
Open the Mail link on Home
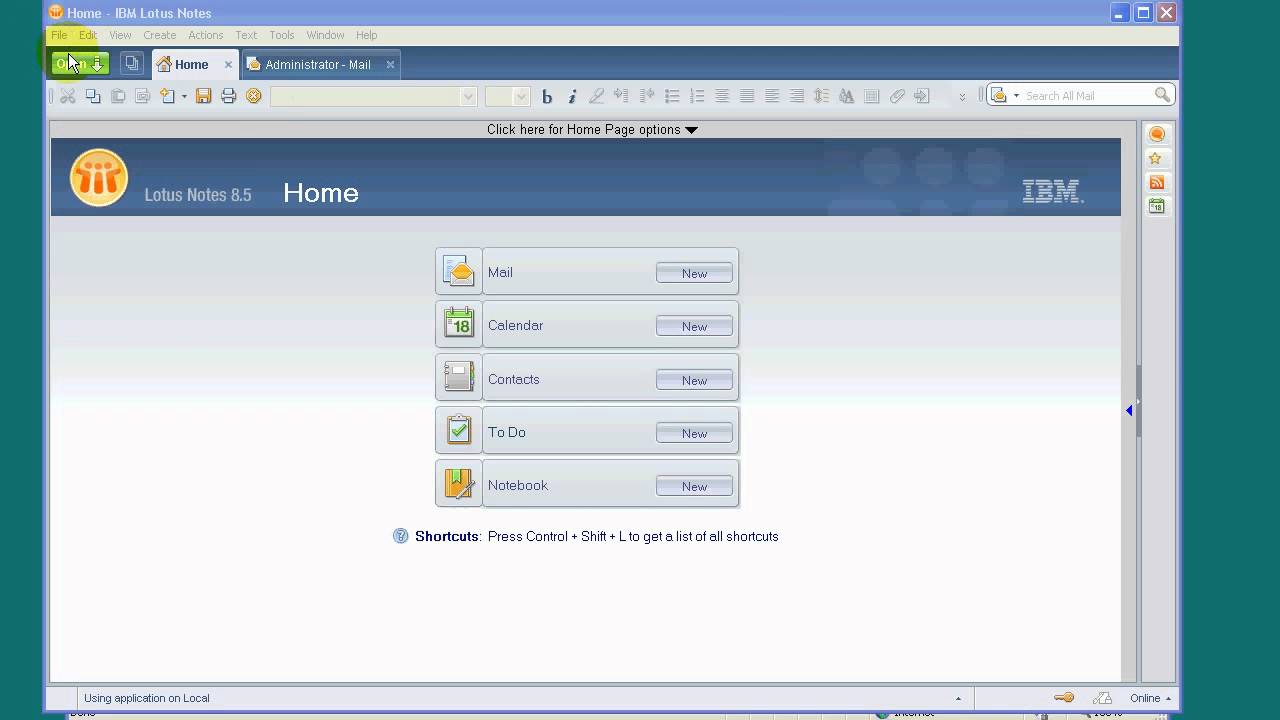click(x=500, y=272)
